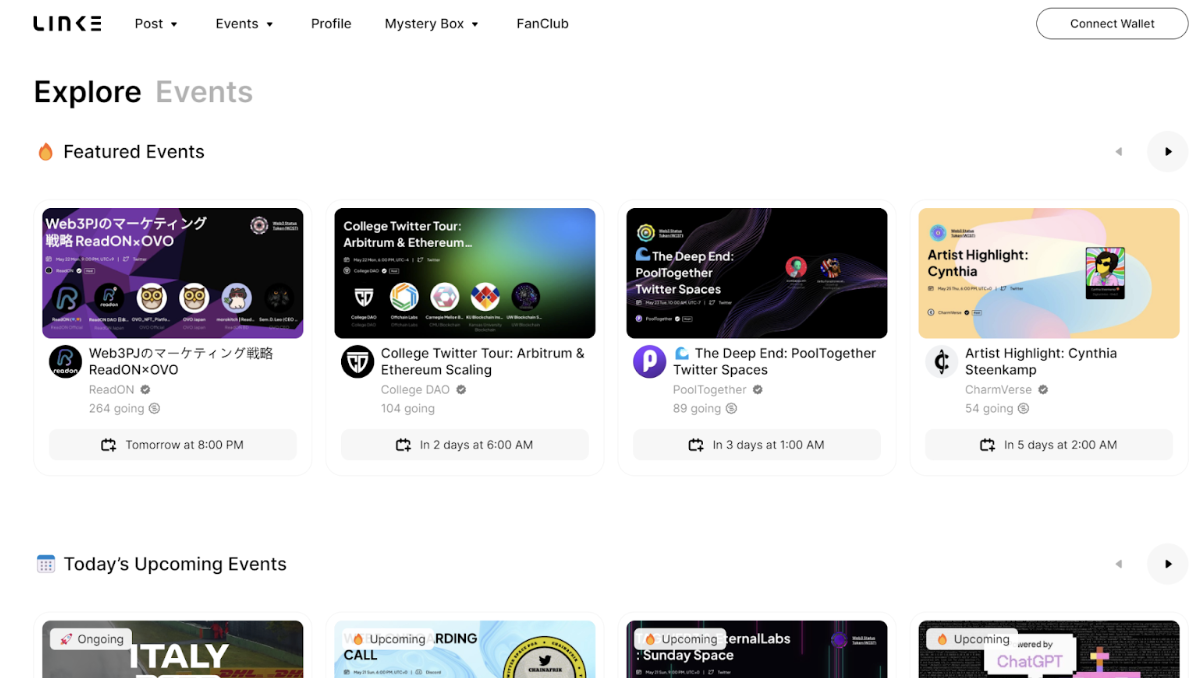Image resolution: width=1202 pixels, height=678 pixels.
Task: Open the upcoming Sunday Space event card
Action: (757, 649)
